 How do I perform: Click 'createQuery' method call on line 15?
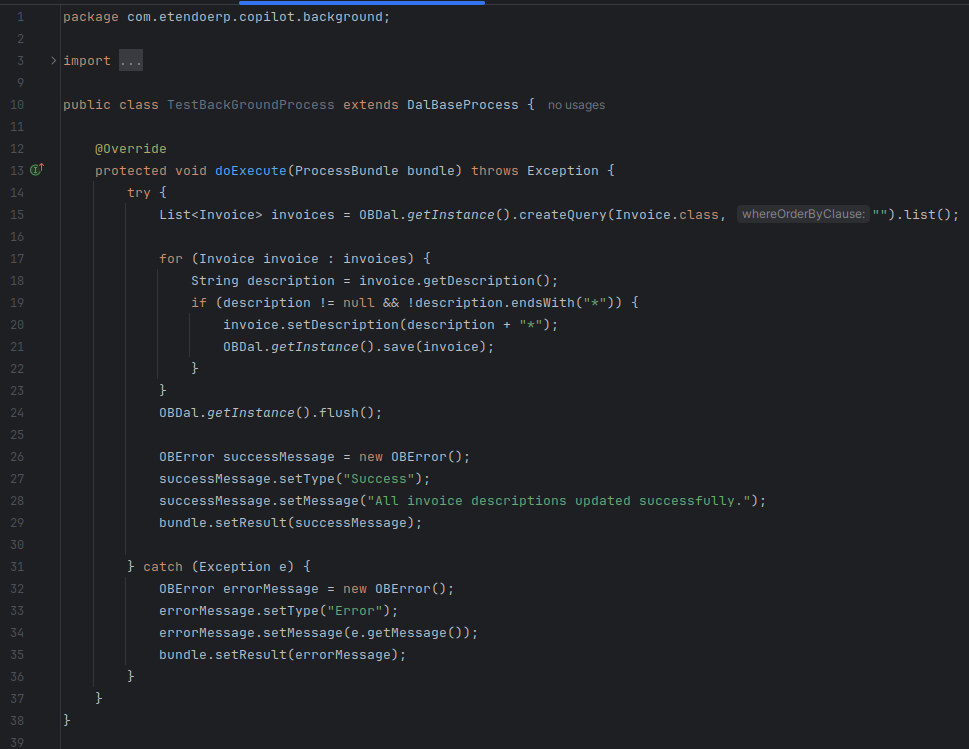(562, 214)
